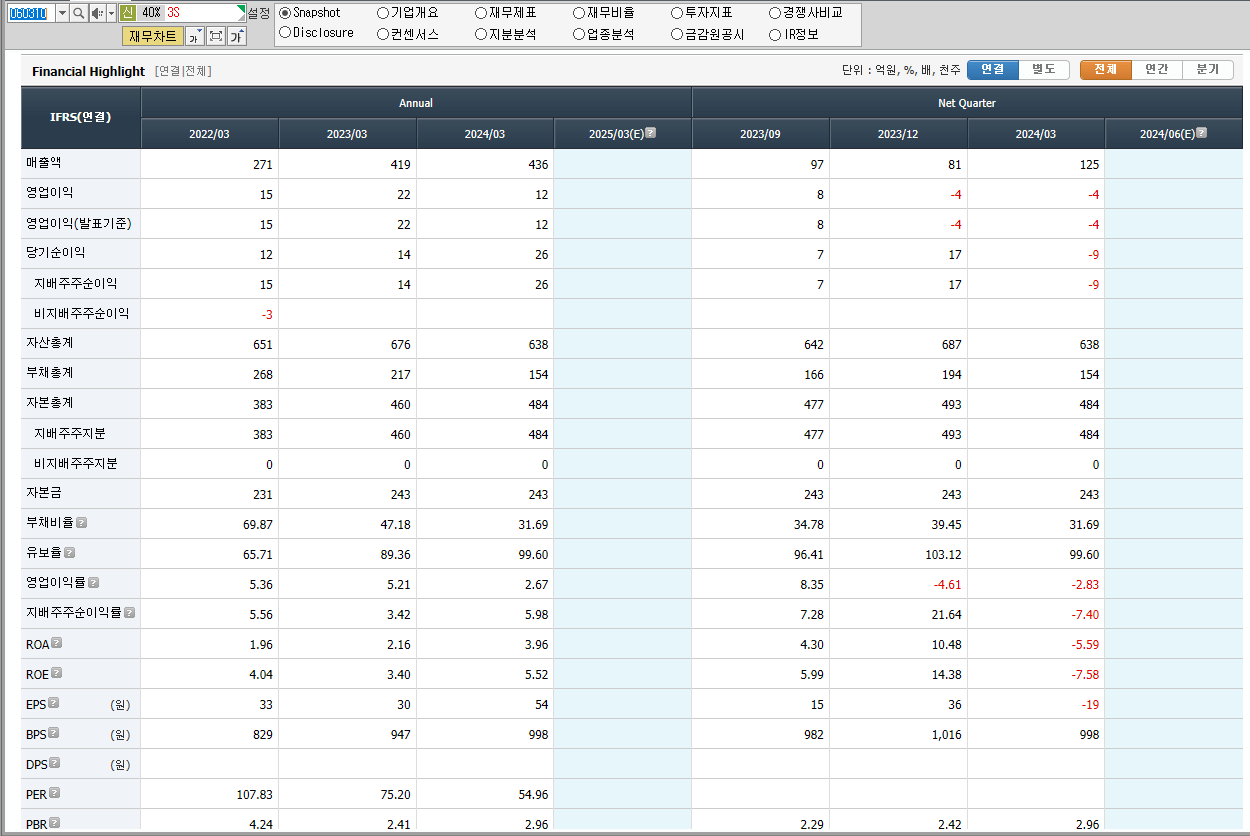Viewport: 1250px width, 836px height.
Task: Click the 재무차트 button
Action: click(x=153, y=37)
